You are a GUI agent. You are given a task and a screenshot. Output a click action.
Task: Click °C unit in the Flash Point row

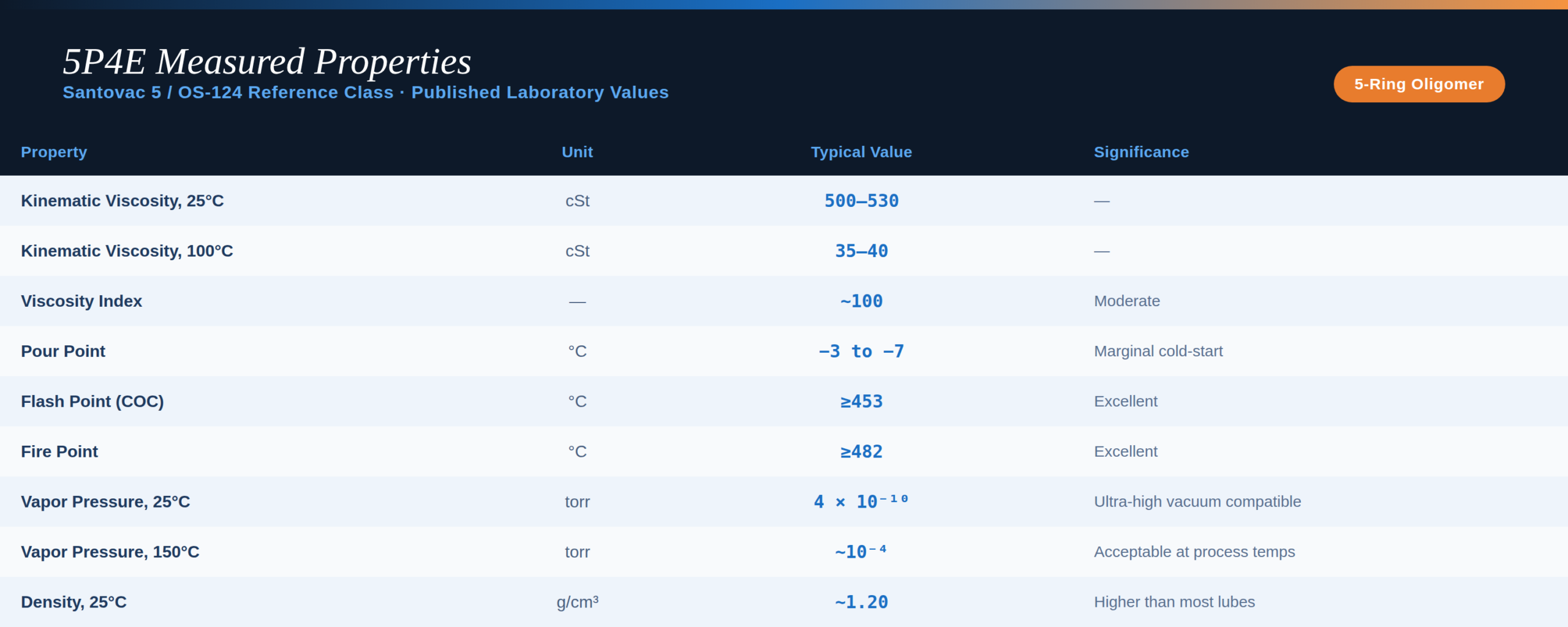point(577,402)
